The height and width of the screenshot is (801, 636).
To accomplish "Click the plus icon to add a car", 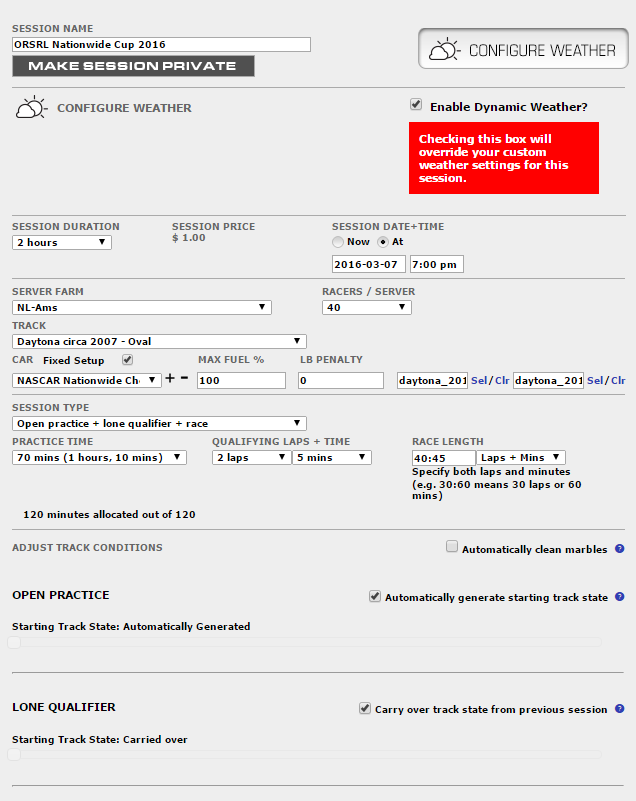I will 170,379.
